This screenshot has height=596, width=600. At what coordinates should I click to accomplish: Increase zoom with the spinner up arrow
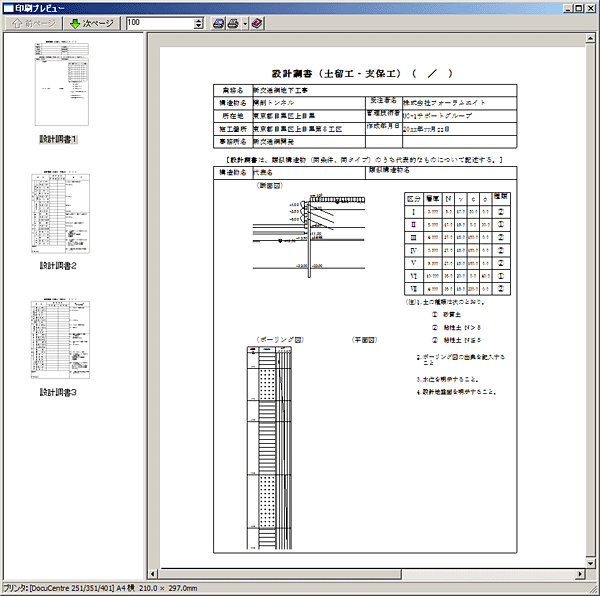(x=199, y=20)
